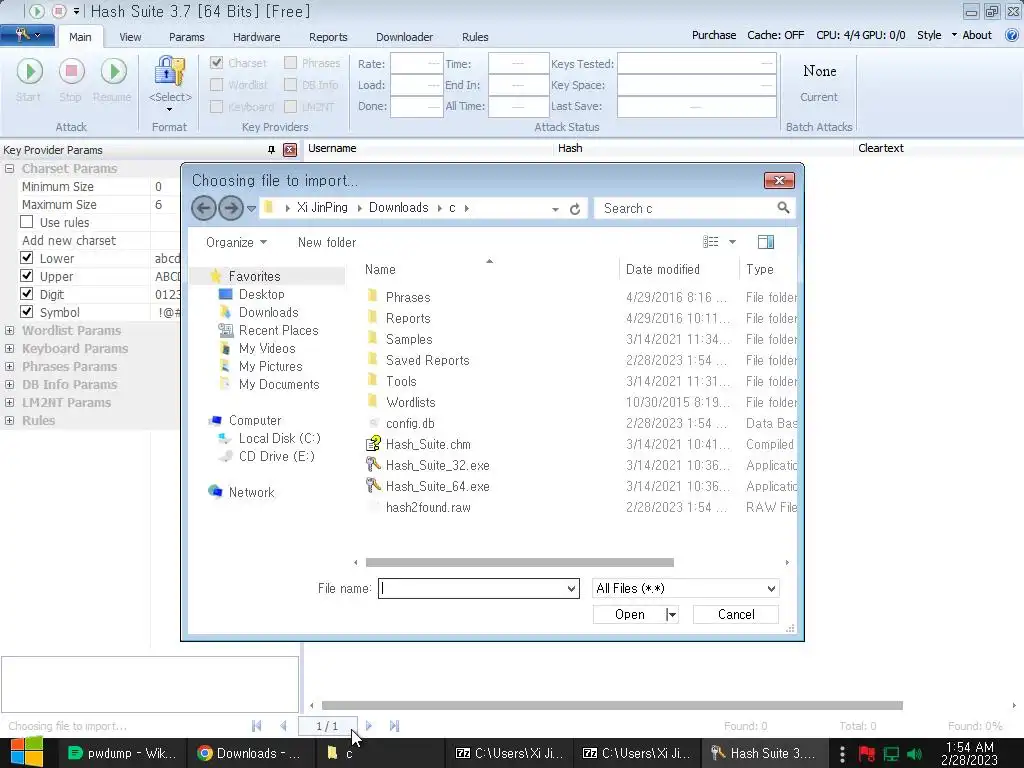Click New folder in the dialog
This screenshot has width=1024, height=768.
(x=327, y=242)
